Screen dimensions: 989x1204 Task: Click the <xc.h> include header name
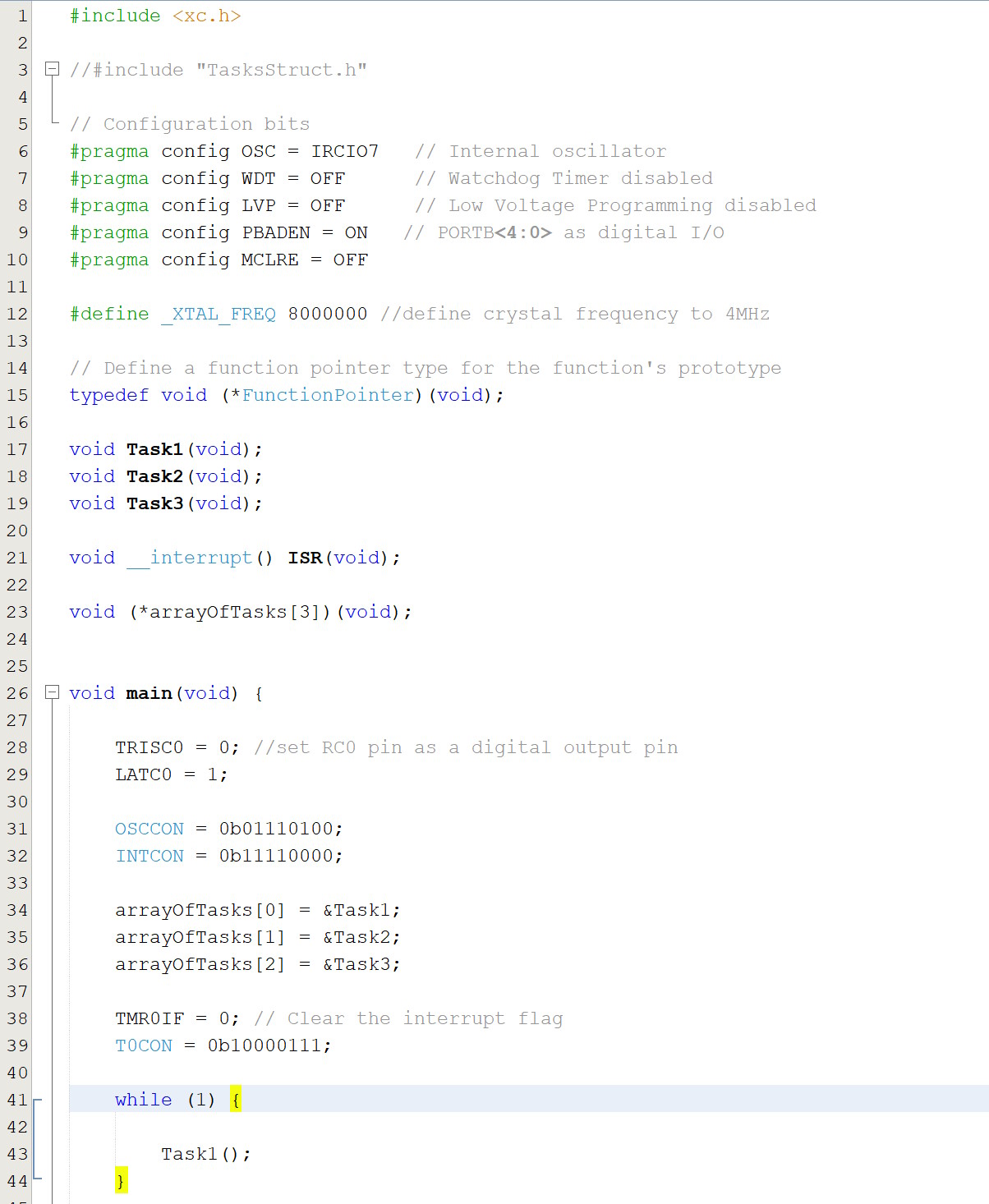click(206, 16)
